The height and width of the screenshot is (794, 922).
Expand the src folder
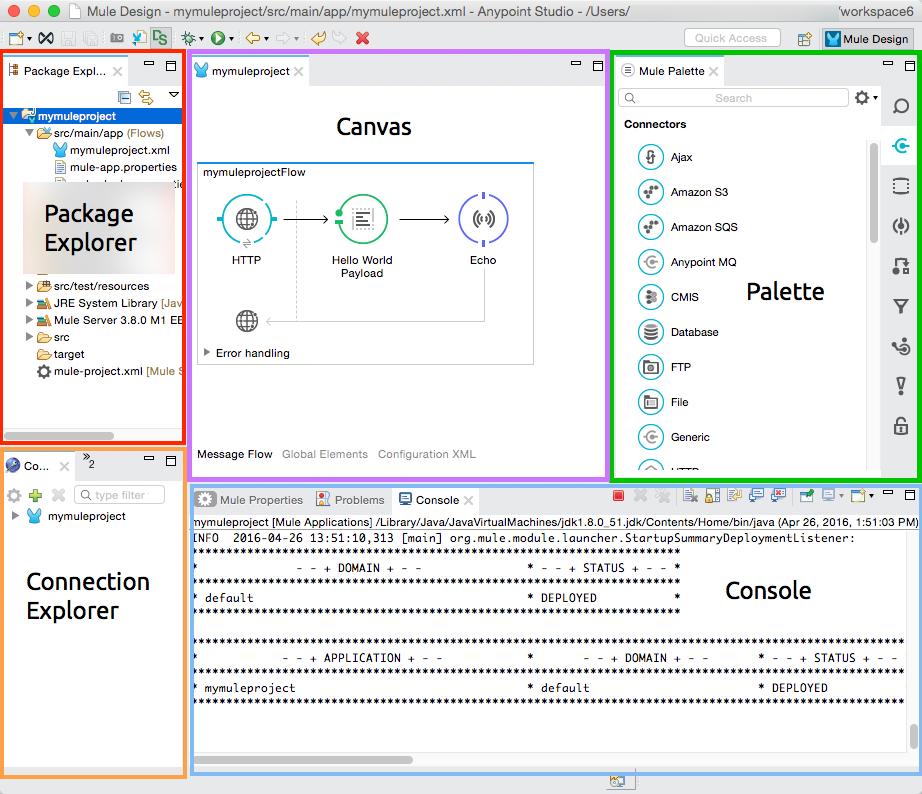click(29, 337)
